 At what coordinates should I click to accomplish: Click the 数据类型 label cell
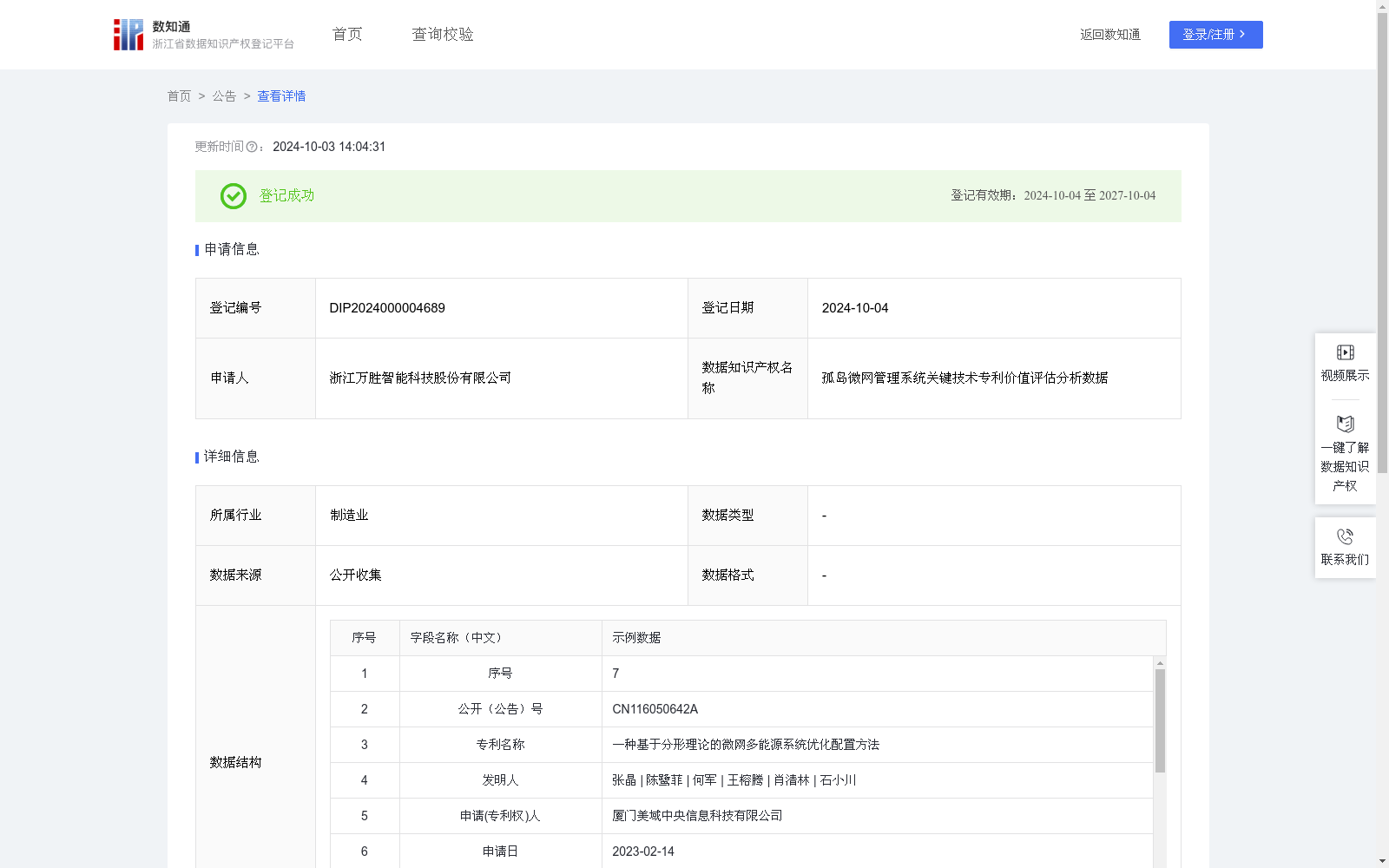coord(747,516)
